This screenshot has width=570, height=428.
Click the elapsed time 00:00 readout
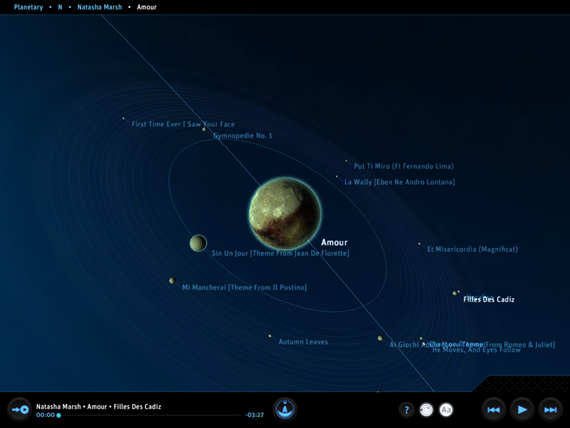click(45, 415)
